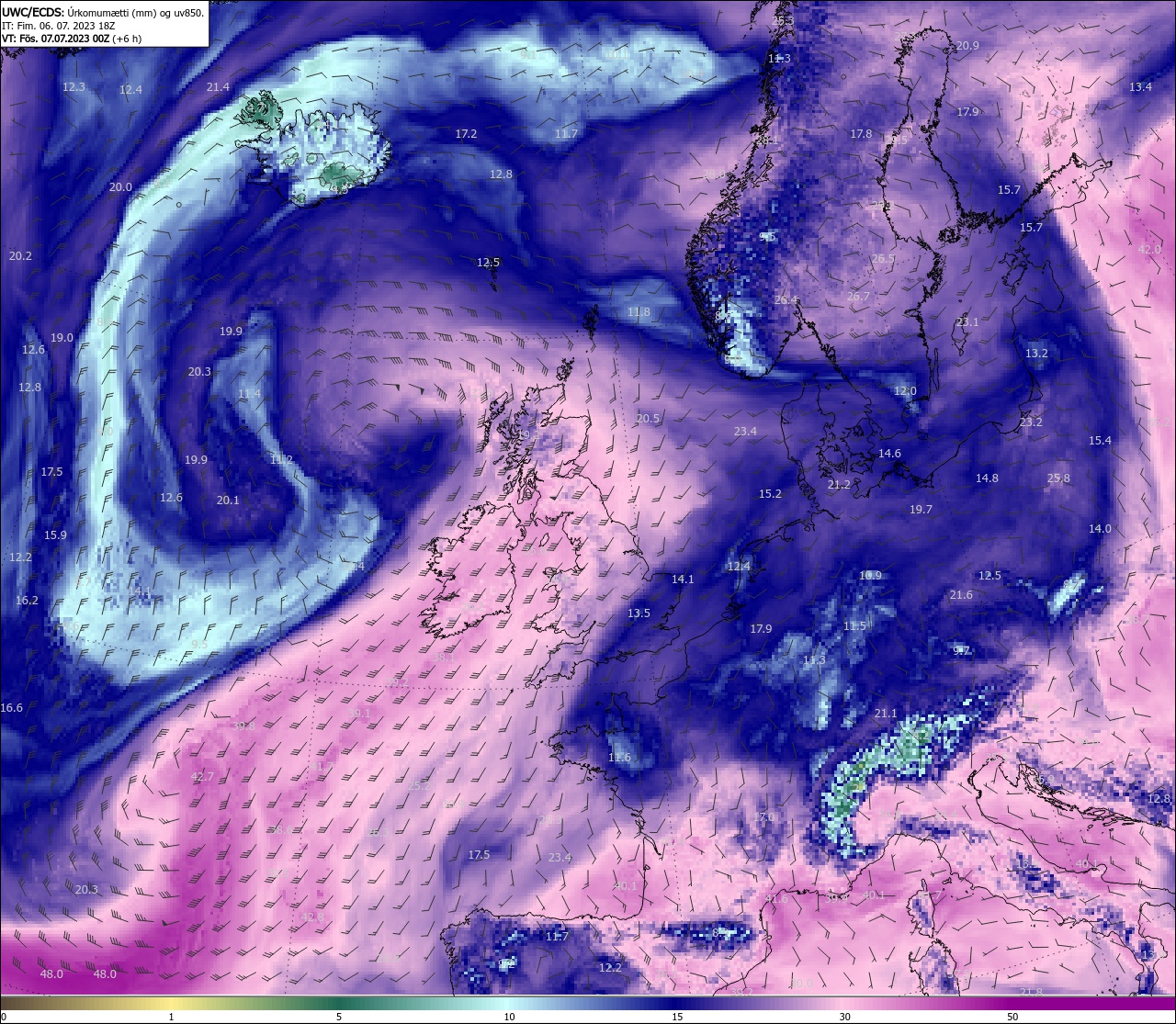Click the value 15.2 near the Netherlands
The height and width of the screenshot is (1024, 1176).
pyautogui.click(x=770, y=494)
